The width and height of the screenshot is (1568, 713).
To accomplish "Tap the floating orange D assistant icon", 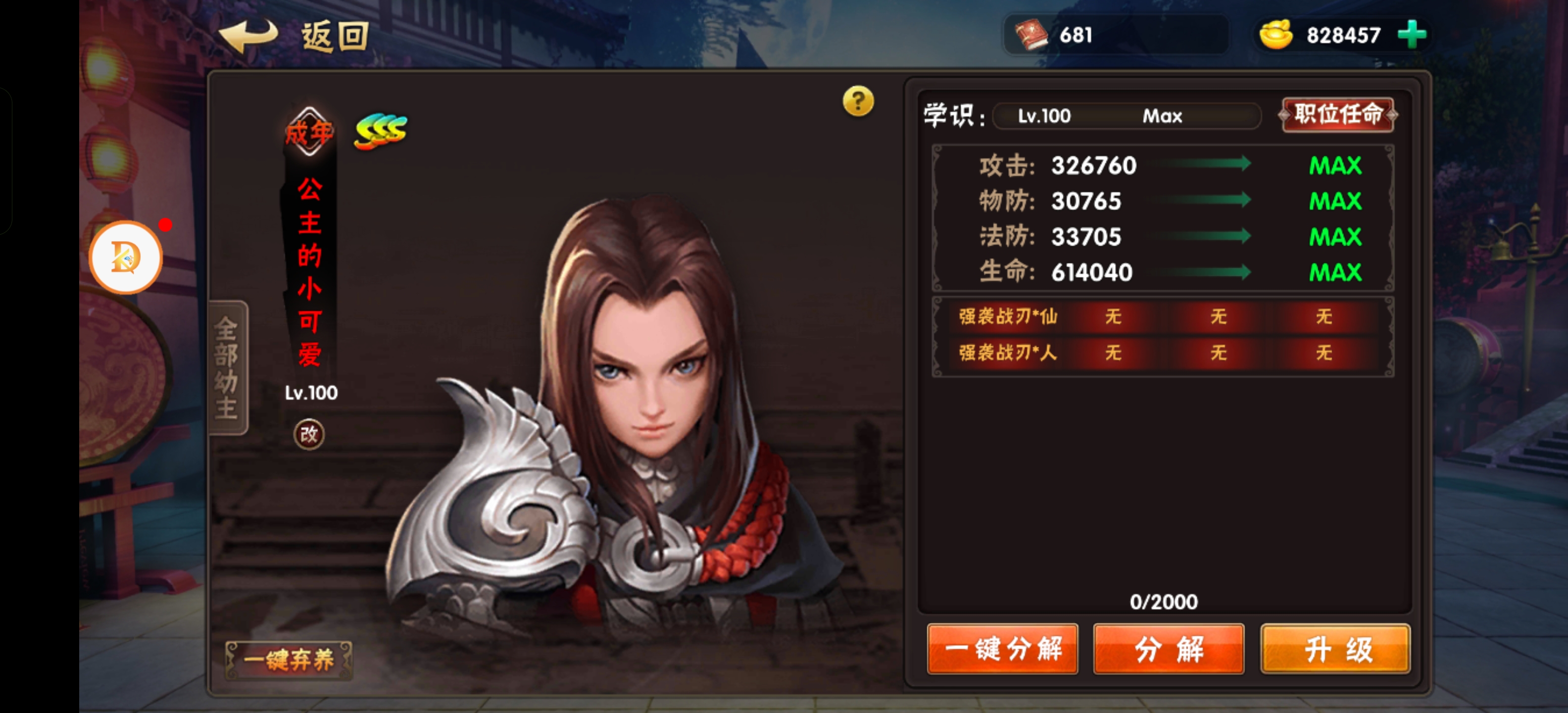I will click(126, 257).
